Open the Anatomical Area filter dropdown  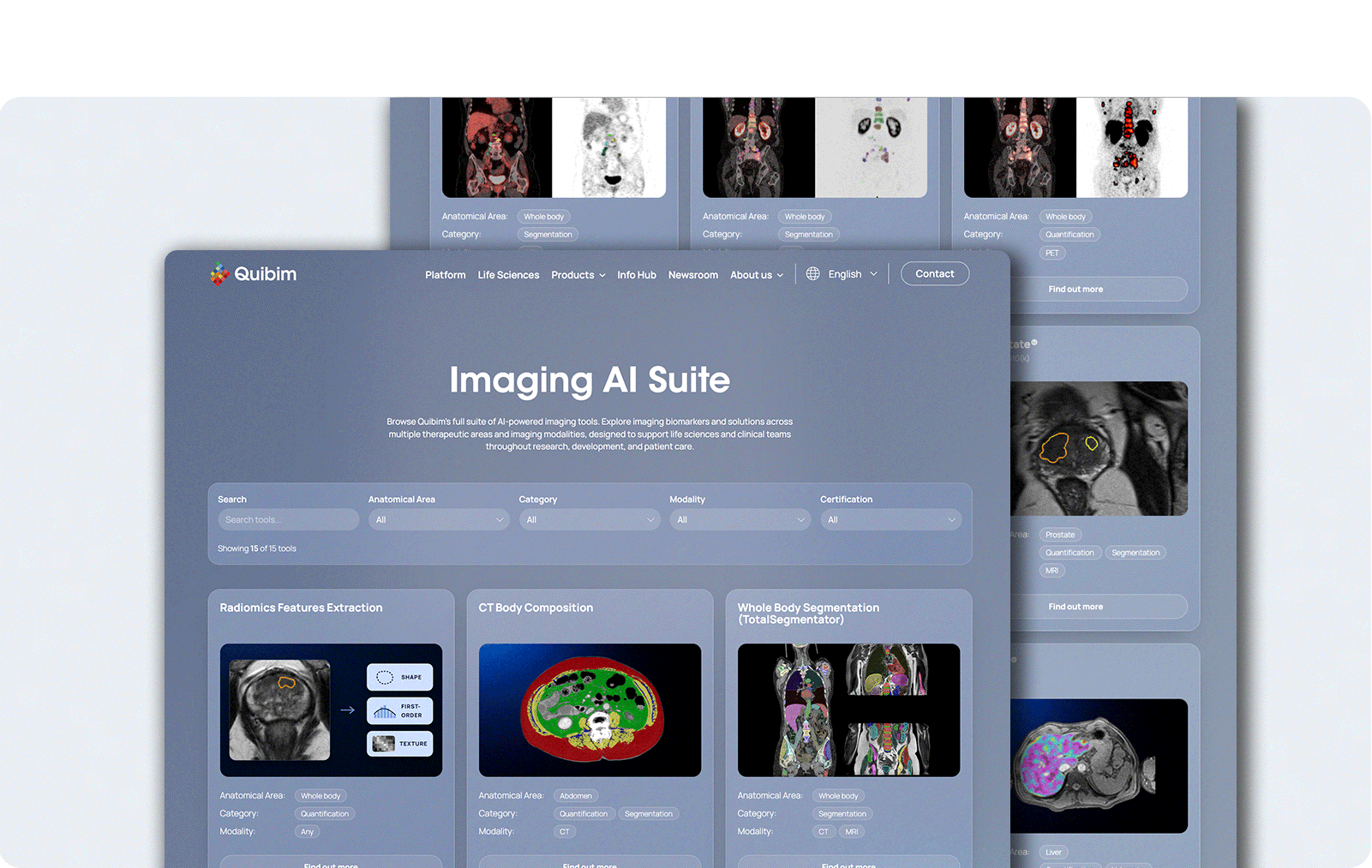439,519
